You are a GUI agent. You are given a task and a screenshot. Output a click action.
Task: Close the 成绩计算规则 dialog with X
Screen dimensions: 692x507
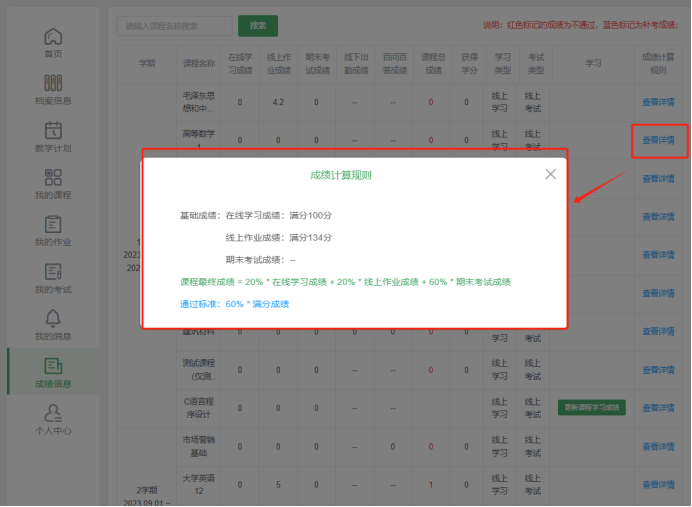tap(550, 174)
